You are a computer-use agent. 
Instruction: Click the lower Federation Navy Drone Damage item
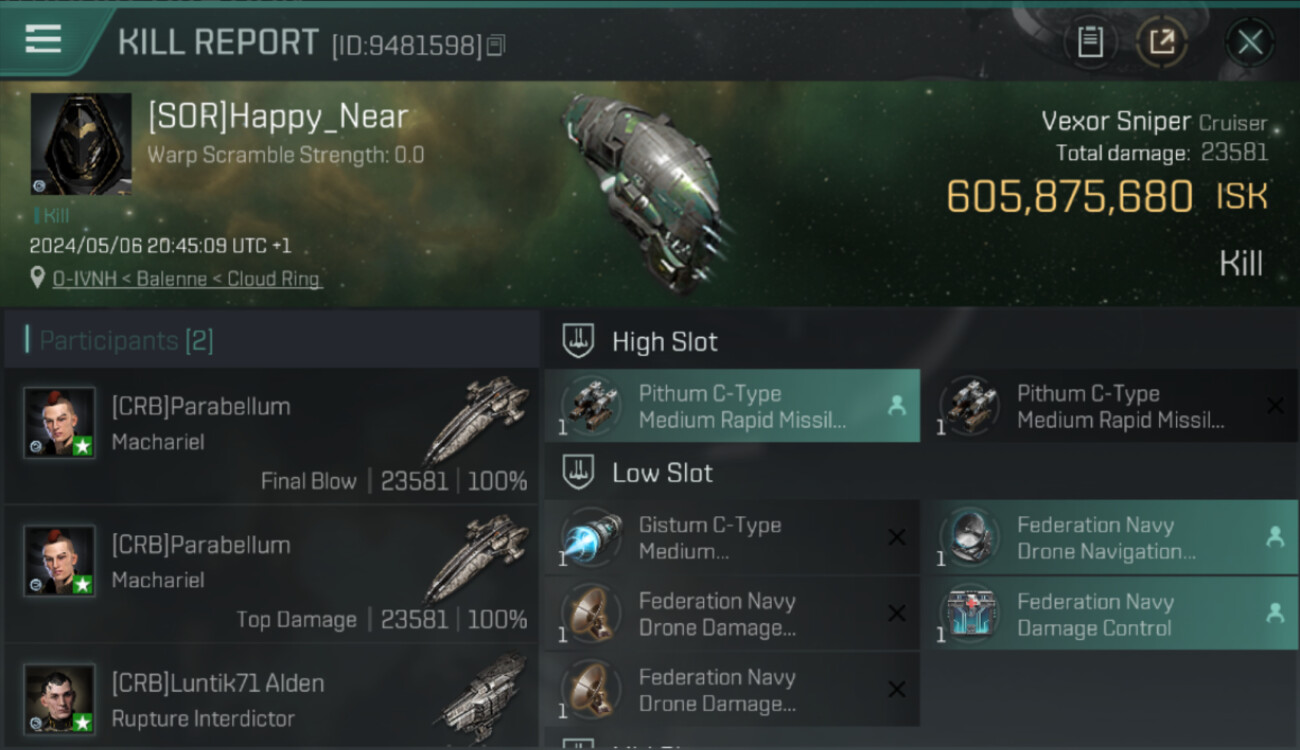[x=732, y=690]
